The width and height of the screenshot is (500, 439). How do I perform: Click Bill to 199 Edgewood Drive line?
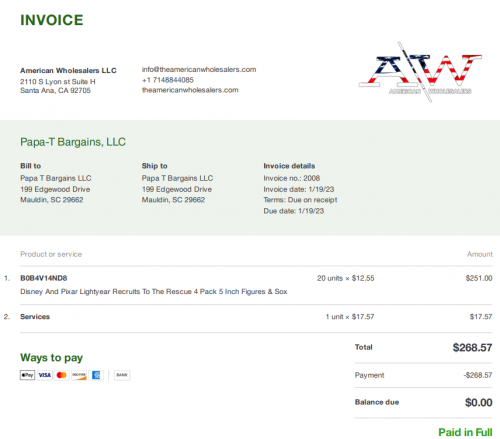55,189
